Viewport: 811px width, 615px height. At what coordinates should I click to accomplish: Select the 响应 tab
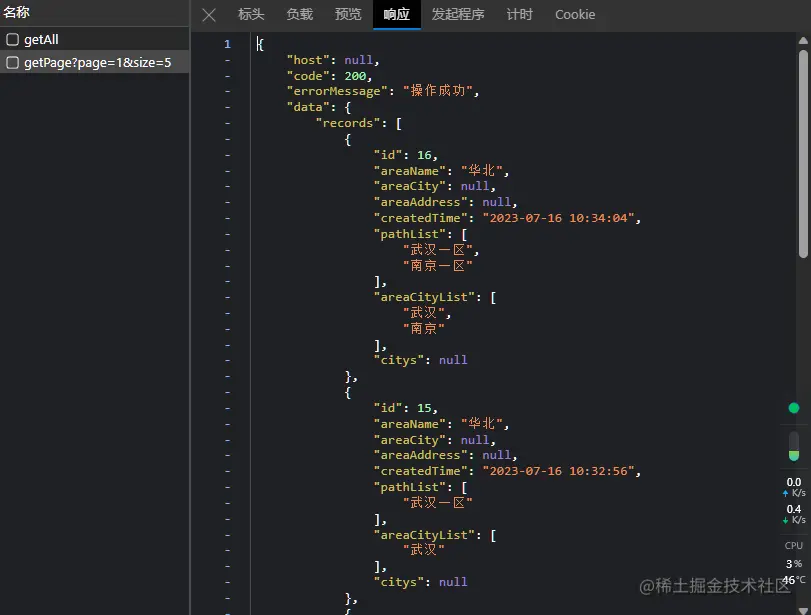point(397,14)
